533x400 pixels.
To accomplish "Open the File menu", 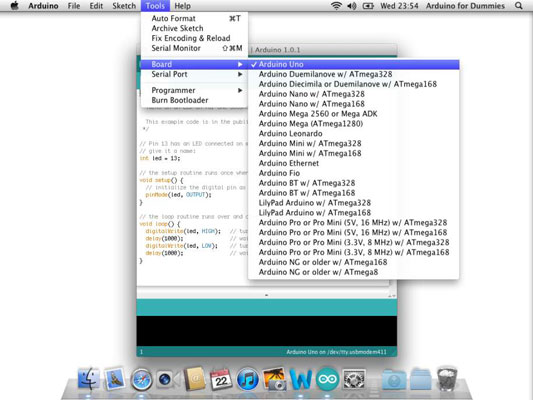I will click(74, 6).
